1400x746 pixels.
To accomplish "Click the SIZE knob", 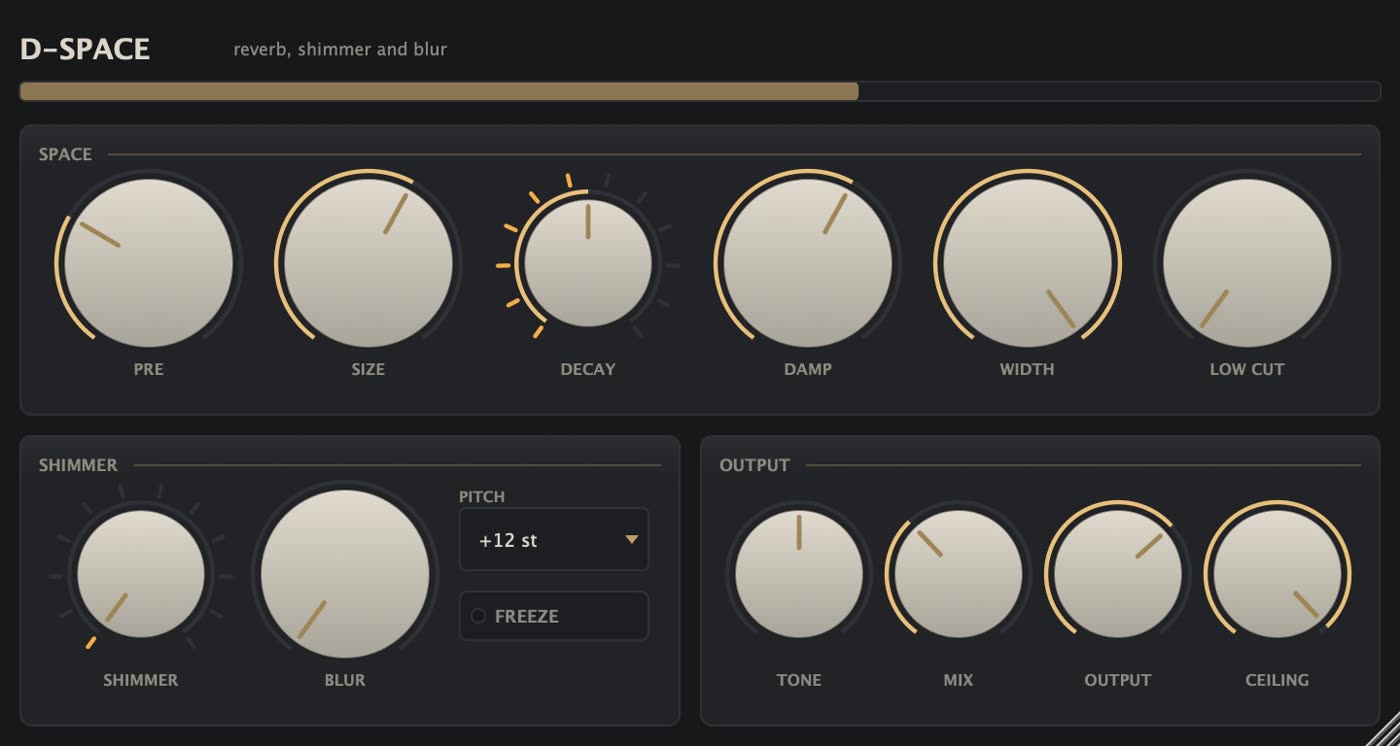I will pyautogui.click(x=368, y=263).
